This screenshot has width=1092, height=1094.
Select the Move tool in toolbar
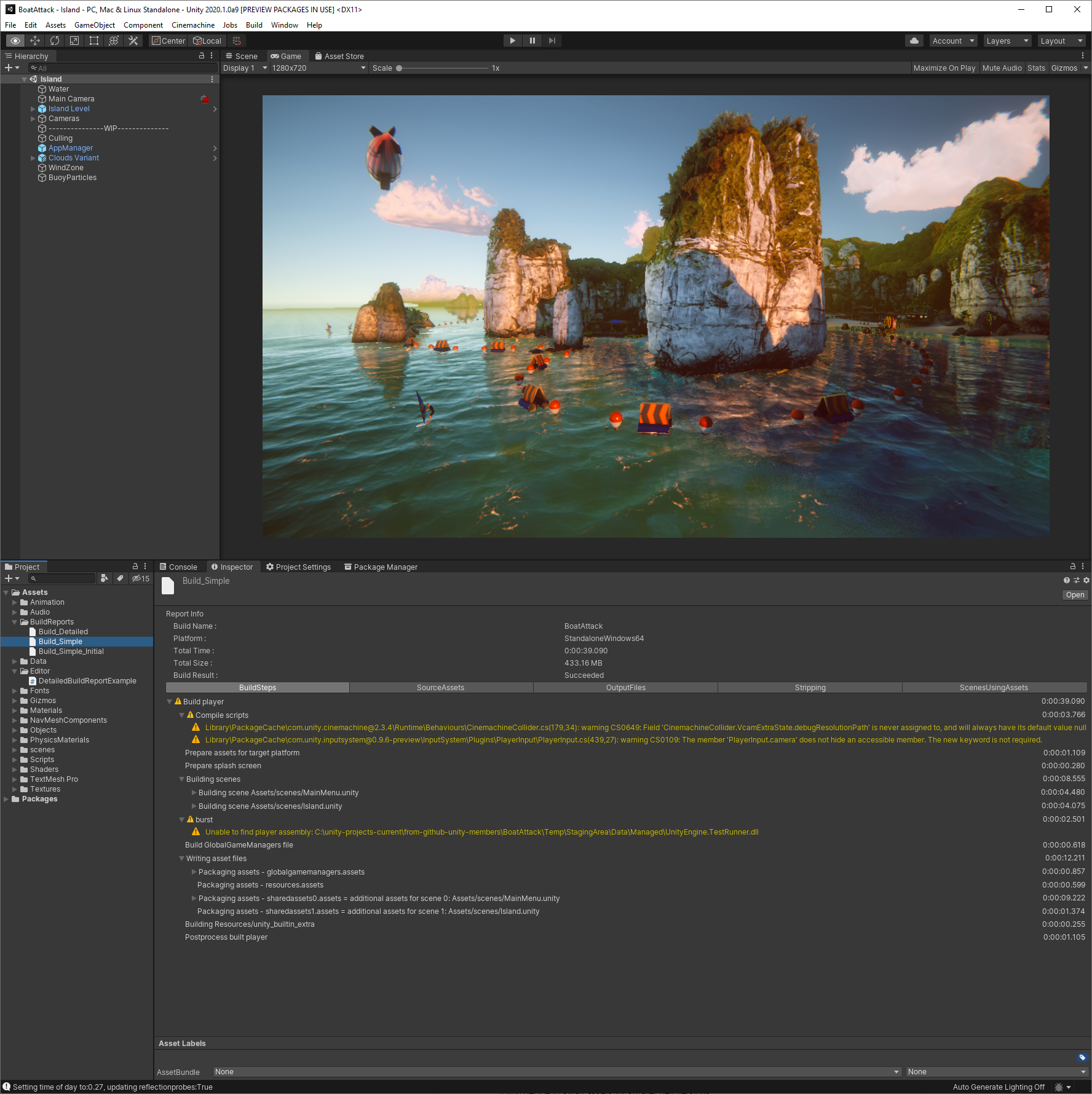(35, 41)
